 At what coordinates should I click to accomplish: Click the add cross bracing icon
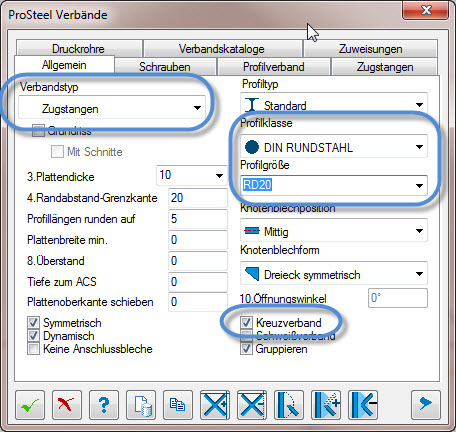click(215, 405)
